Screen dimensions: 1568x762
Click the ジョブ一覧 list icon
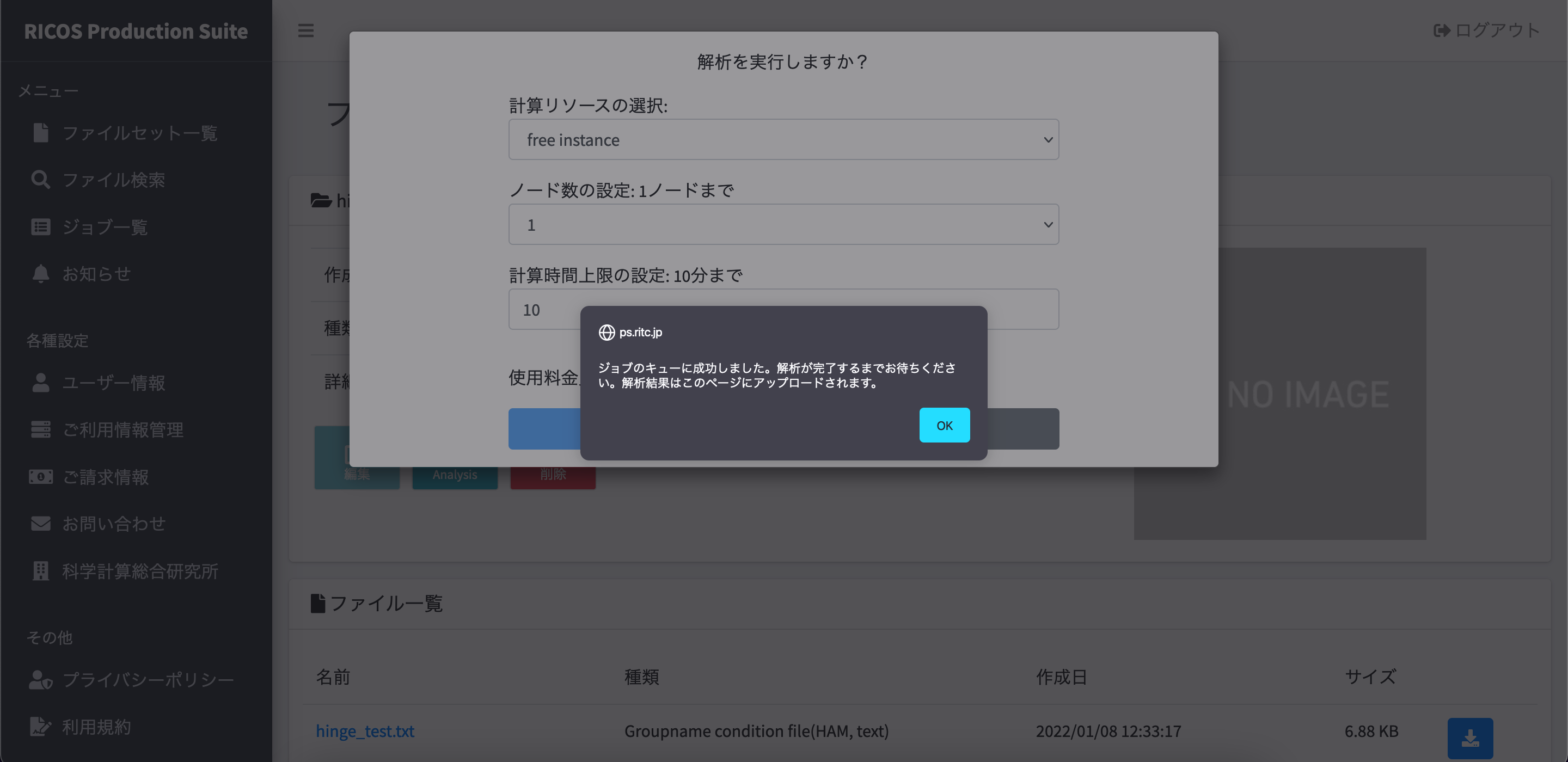41,227
